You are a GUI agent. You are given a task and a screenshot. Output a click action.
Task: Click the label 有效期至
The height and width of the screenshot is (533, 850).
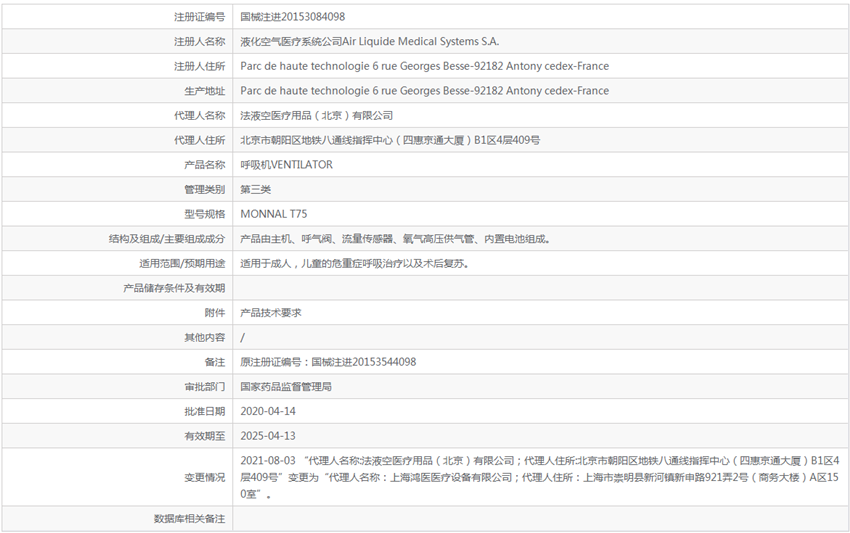204,436
